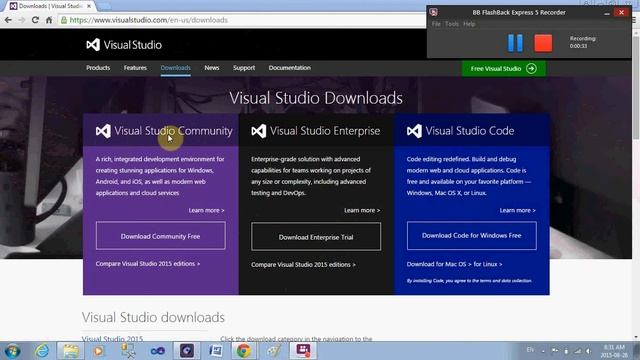Click the secure padlock icon in address bar

click(x=64, y=20)
